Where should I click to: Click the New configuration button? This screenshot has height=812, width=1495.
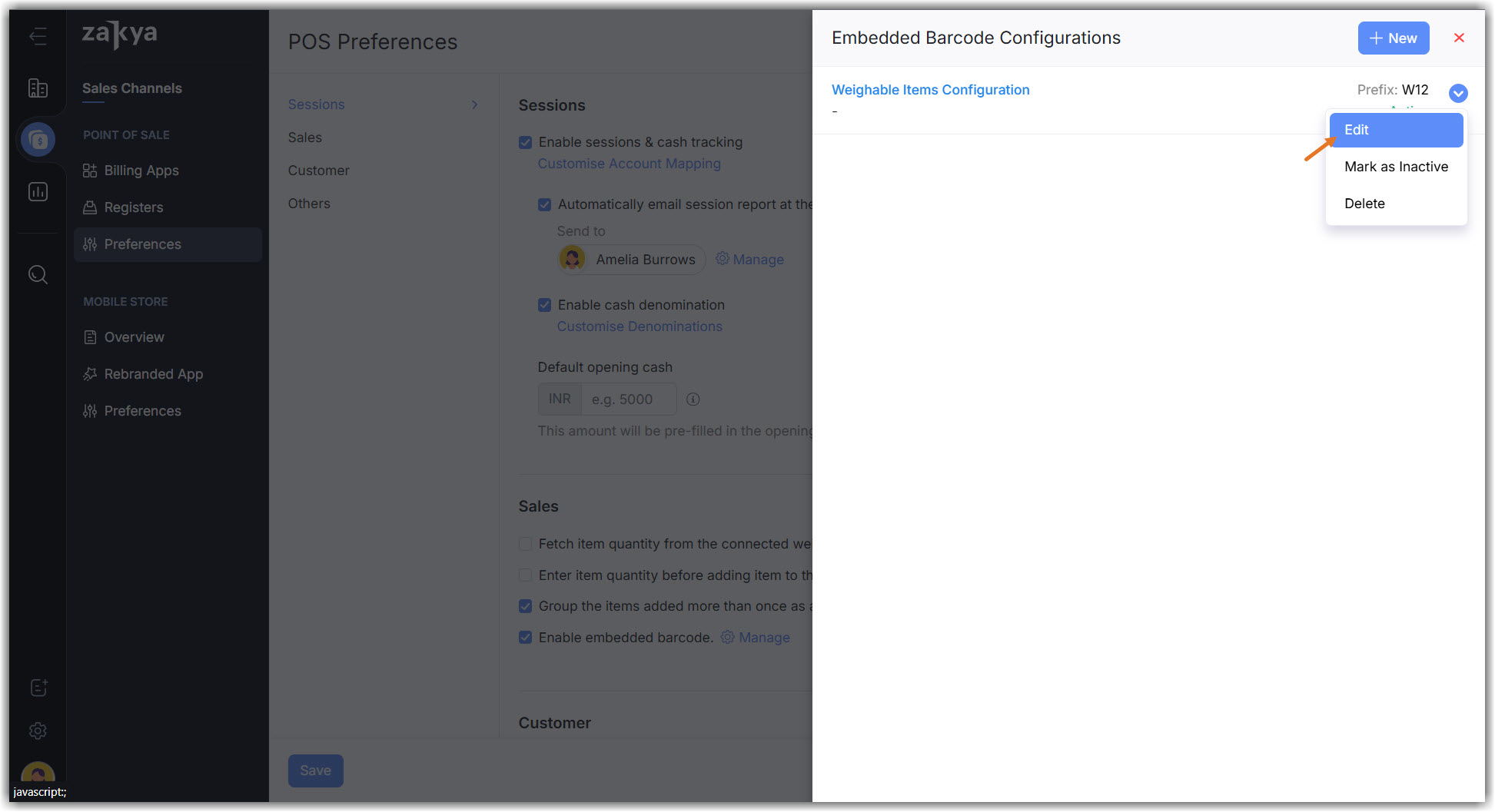click(1393, 38)
